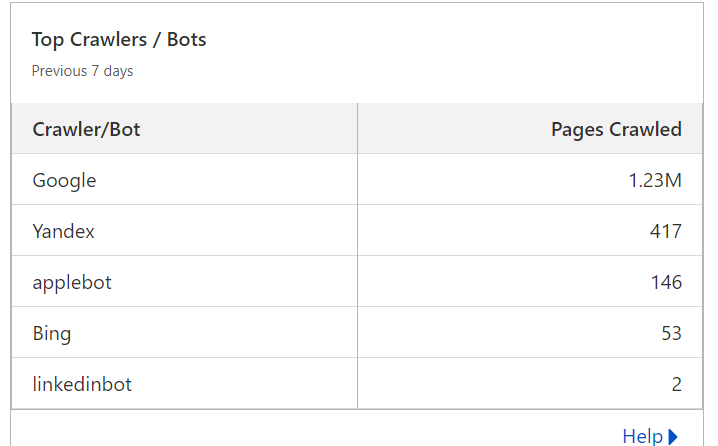
Task: Click the Top Crawlers / Bots heading
Action: (x=119, y=40)
